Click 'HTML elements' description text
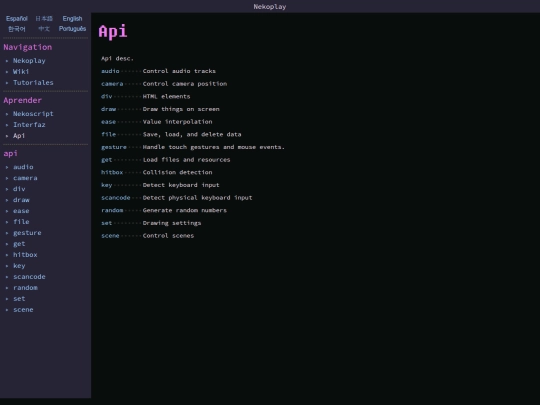Image resolution: width=540 pixels, height=405 pixels. 166,97
